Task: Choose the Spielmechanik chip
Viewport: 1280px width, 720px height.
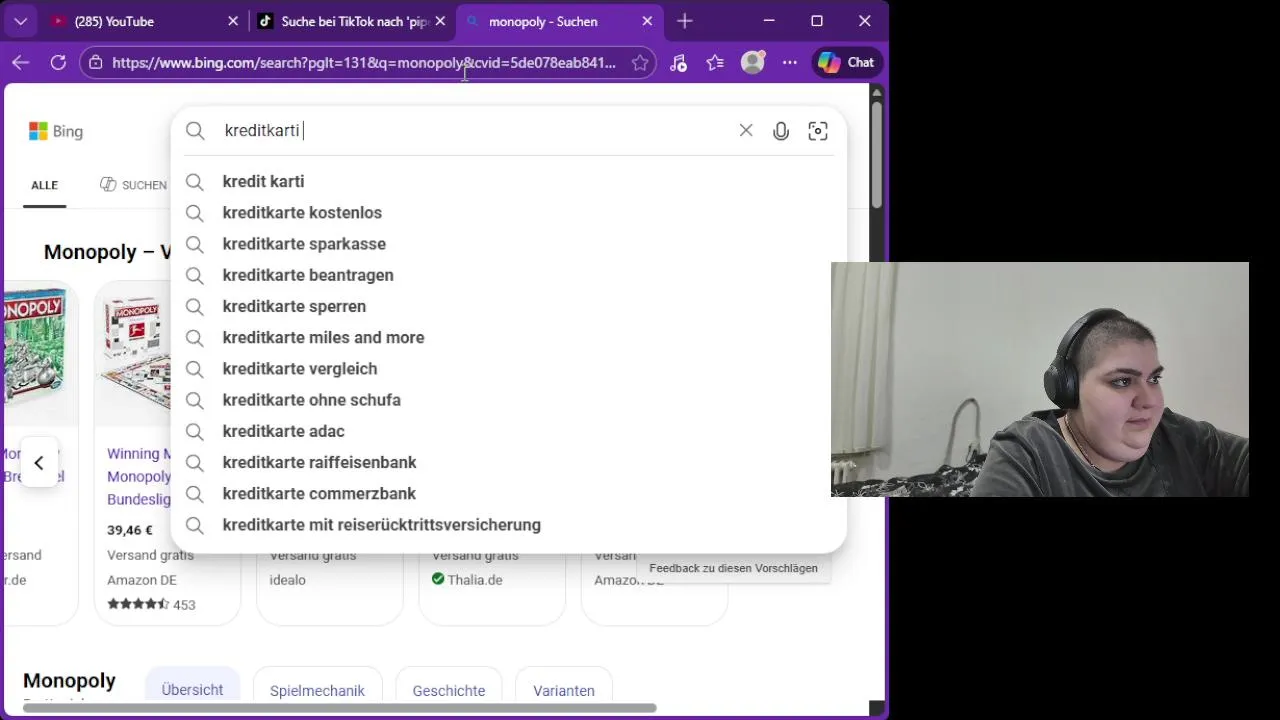Action: tap(317, 690)
